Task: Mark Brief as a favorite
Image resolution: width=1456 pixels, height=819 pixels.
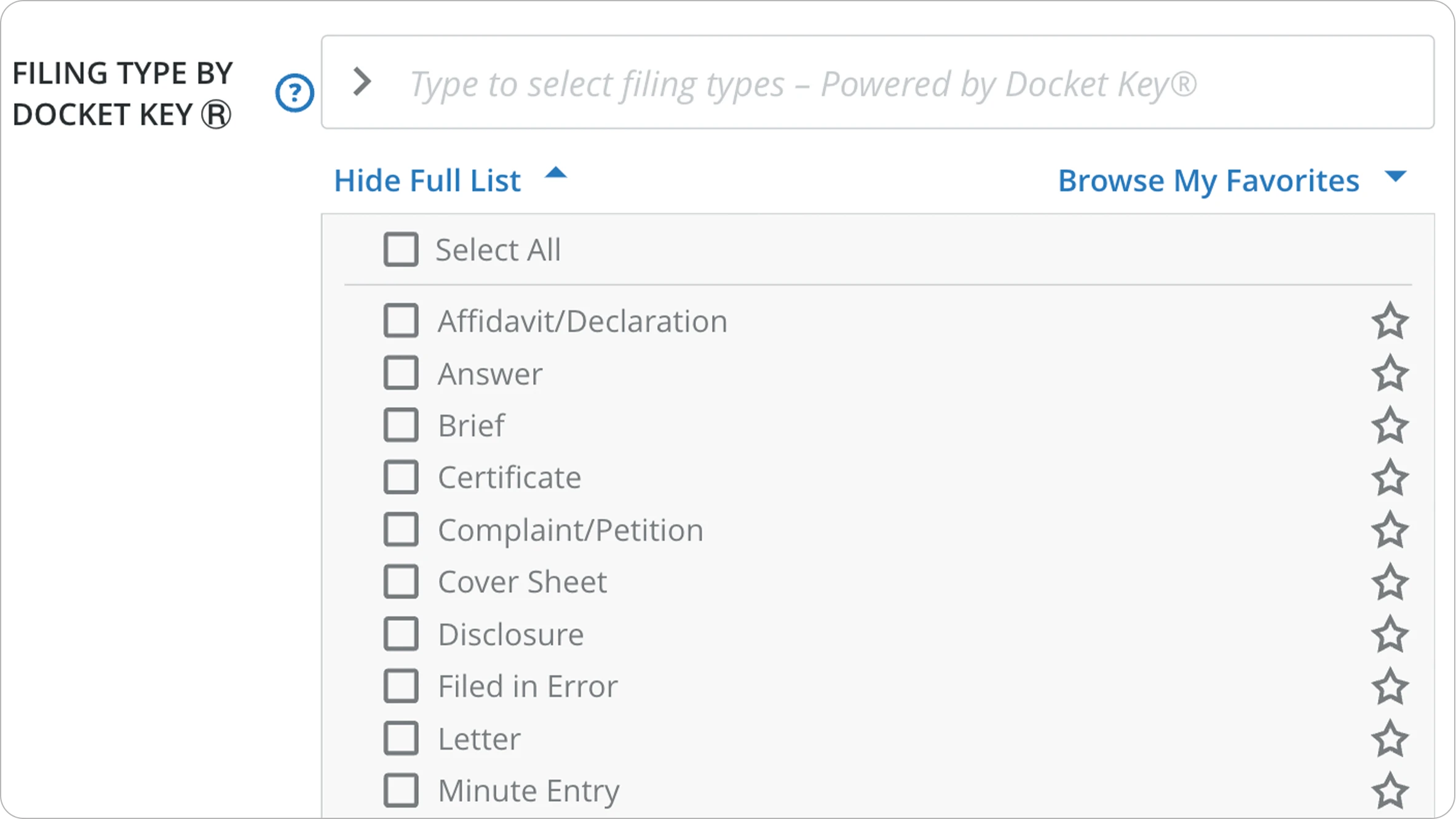Action: pyautogui.click(x=1390, y=425)
